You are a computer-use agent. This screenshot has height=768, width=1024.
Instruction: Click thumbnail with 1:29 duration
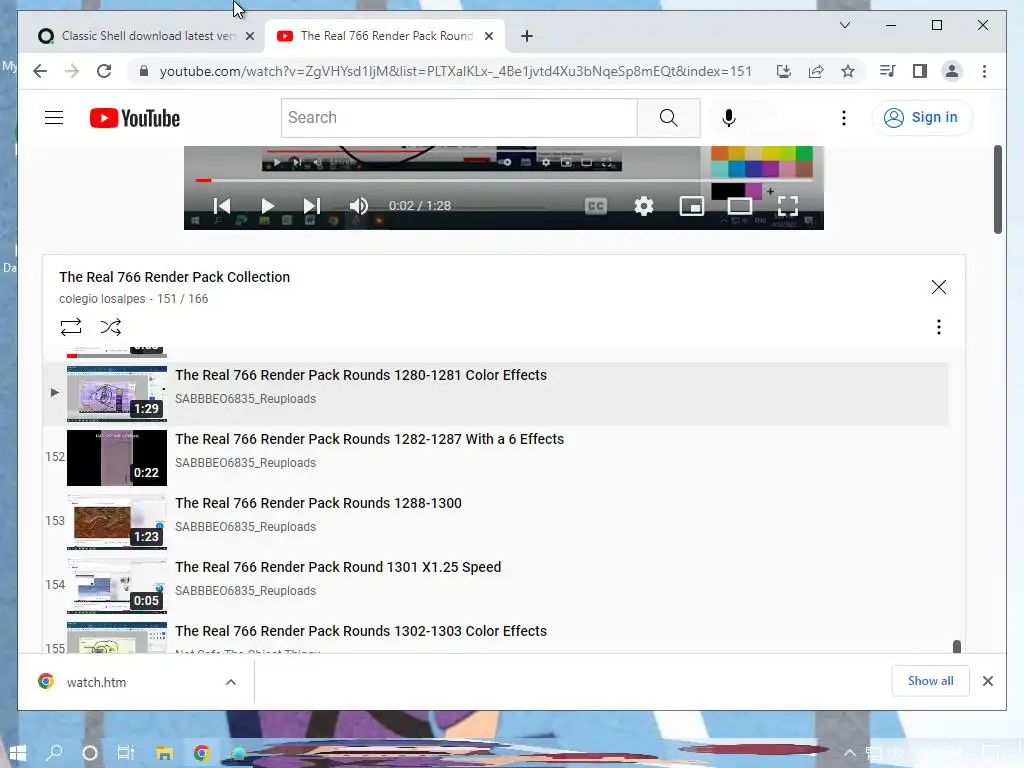pos(117,394)
